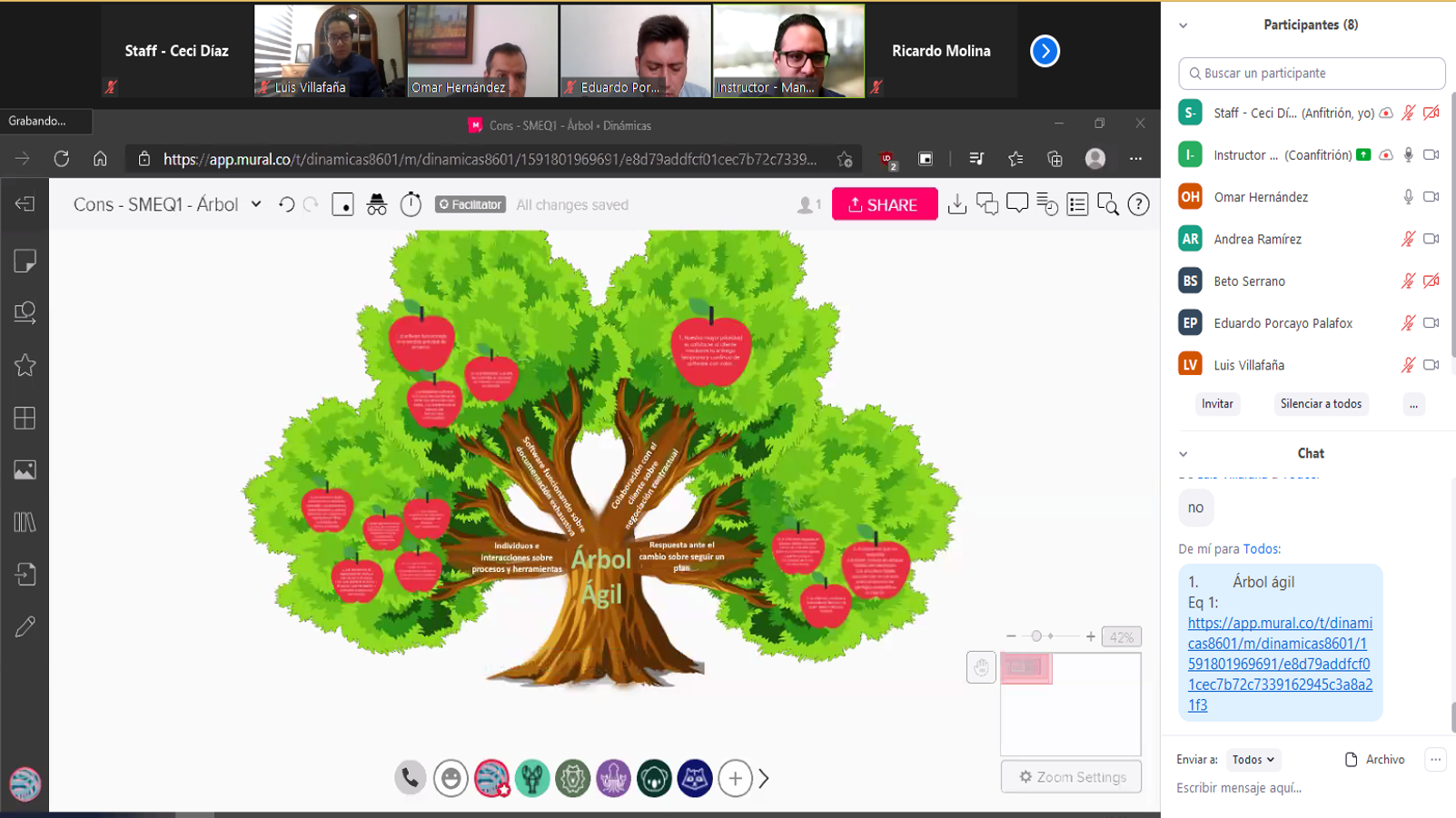Image resolution: width=1456 pixels, height=818 pixels.
Task: Click the zoom slider handle
Action: click(x=1036, y=636)
